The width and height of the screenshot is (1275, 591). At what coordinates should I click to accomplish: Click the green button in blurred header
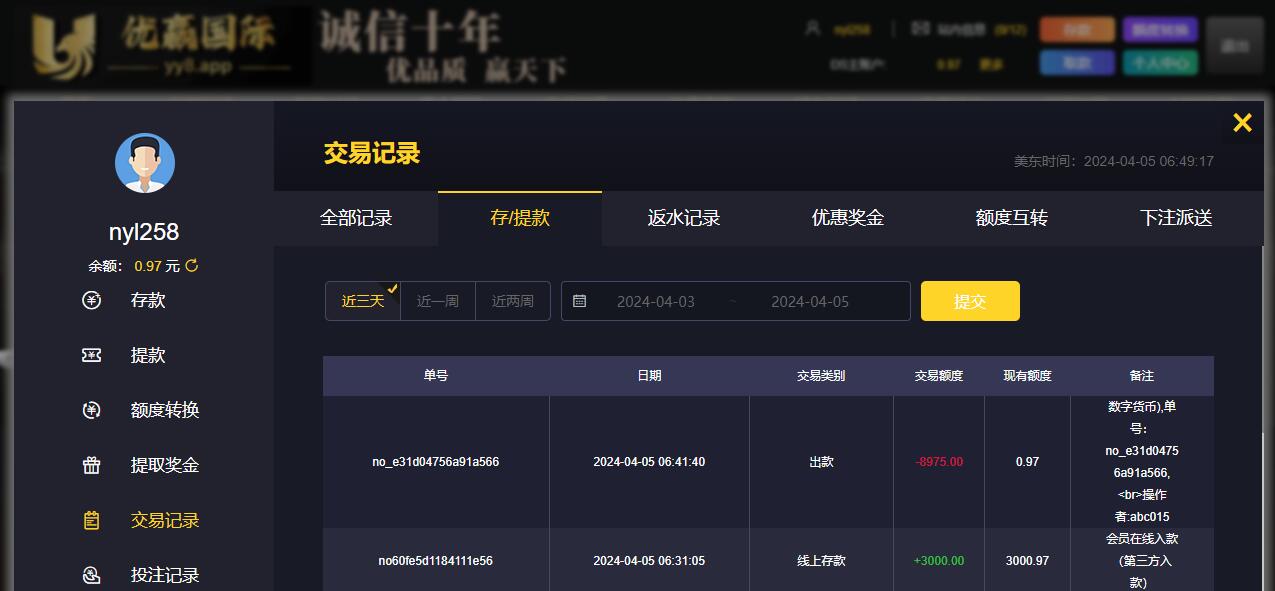[x=1160, y=63]
